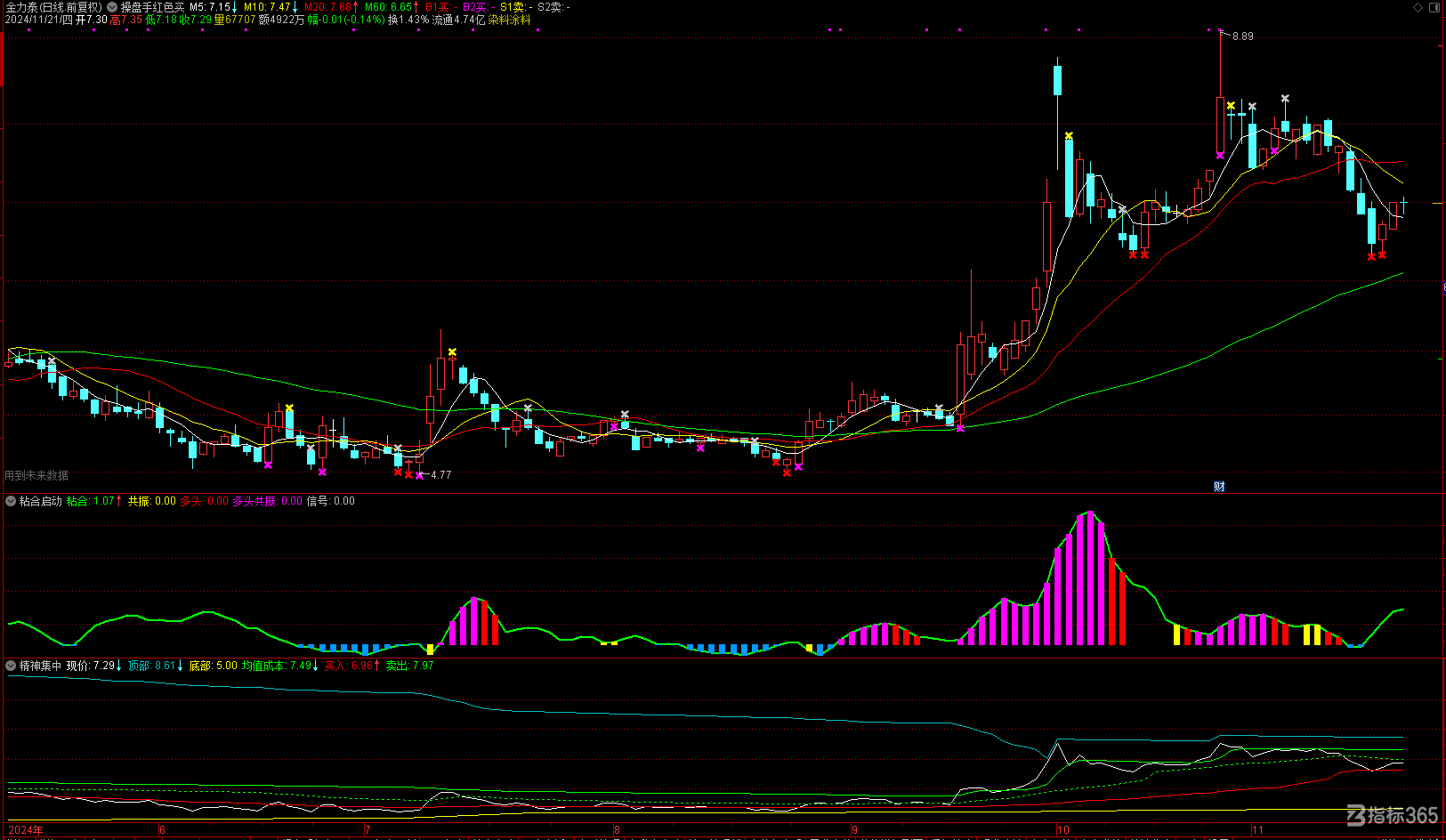Click the 高7.35 high price value

pos(126,20)
